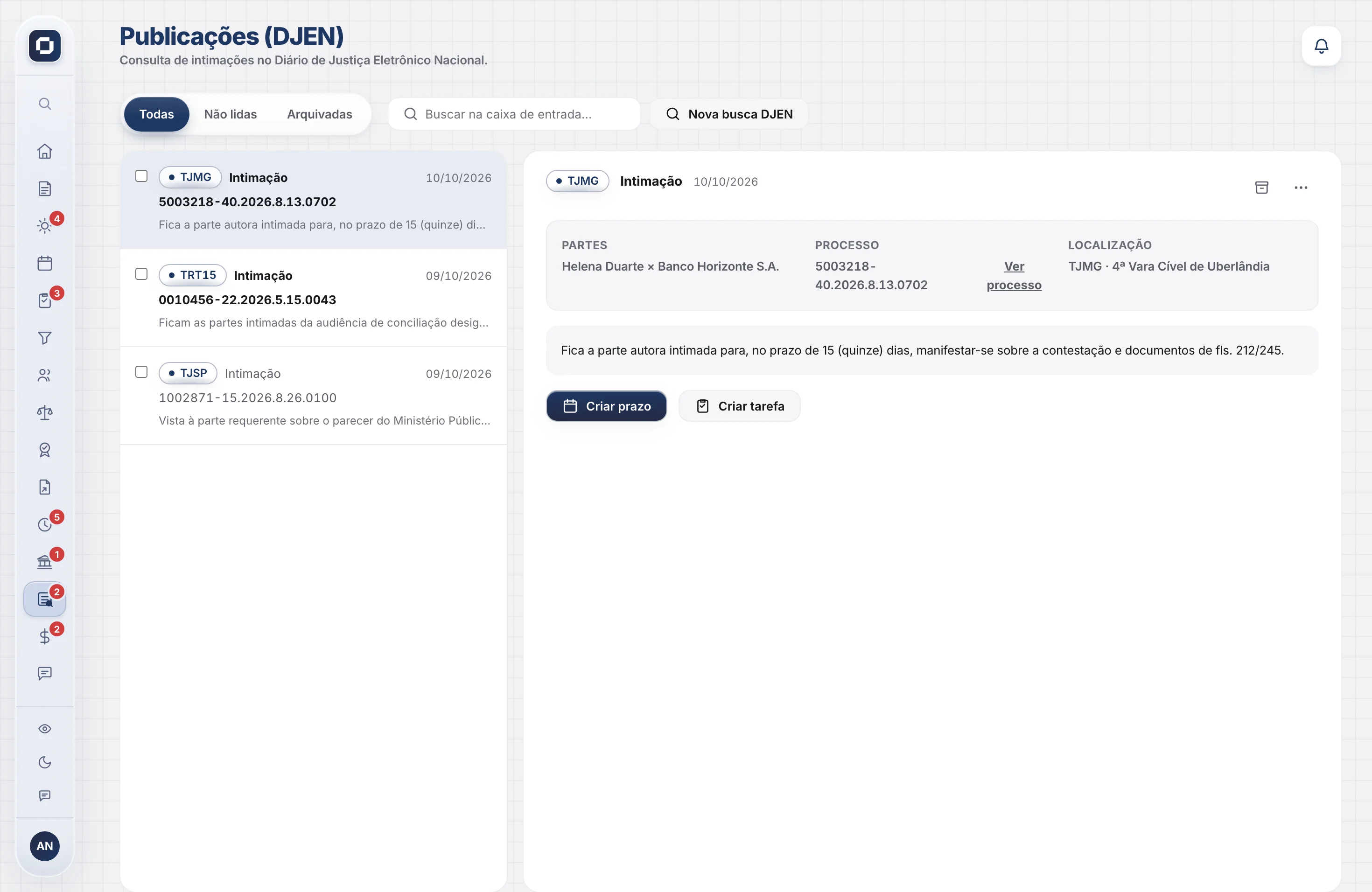The height and width of the screenshot is (892, 1372).
Task: Open the file with arrow icon in sidebar
Action: pos(44,487)
